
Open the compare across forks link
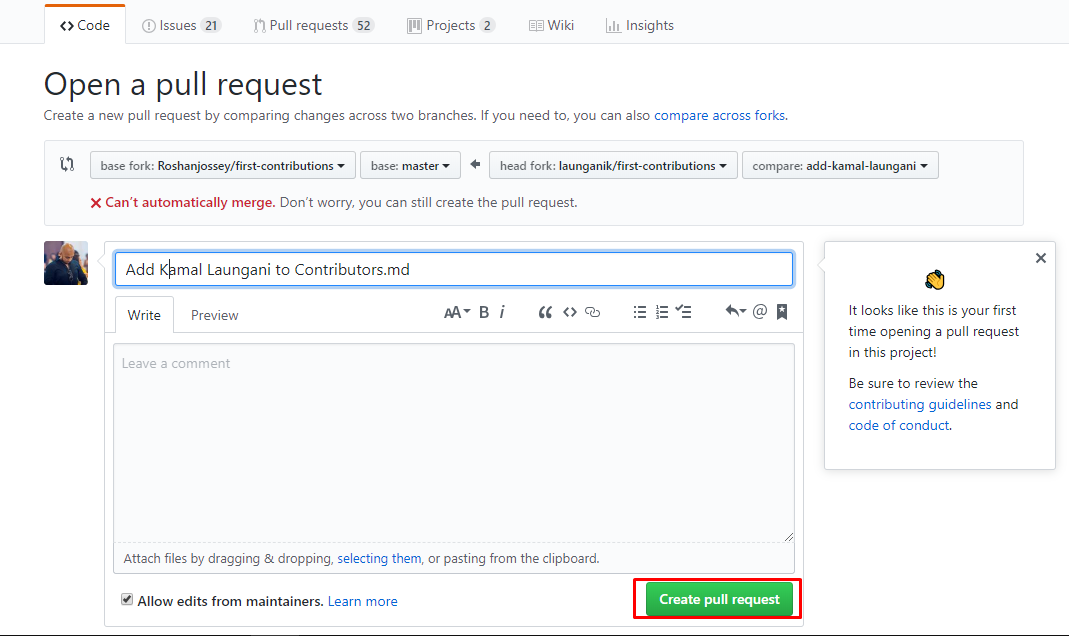[719, 115]
